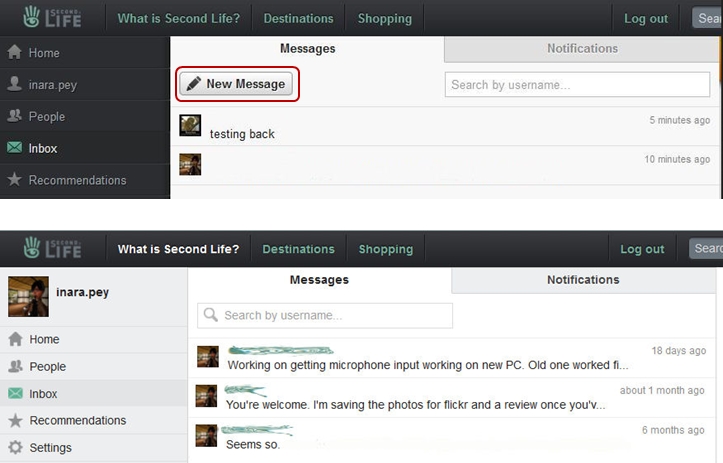The height and width of the screenshot is (463, 723).
Task: Open Destinations in the lower navigation bar
Action: (298, 249)
